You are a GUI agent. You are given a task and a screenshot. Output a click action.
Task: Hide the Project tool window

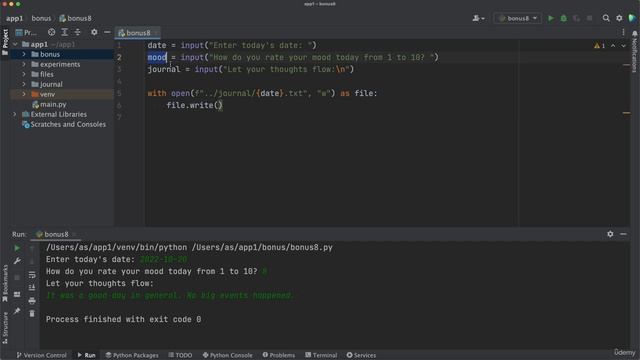pos(107,32)
